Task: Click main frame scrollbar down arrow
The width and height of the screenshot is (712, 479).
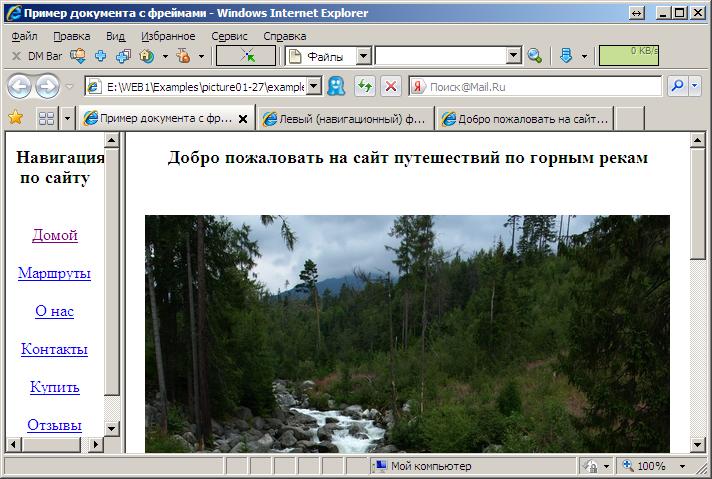Action: point(697,444)
